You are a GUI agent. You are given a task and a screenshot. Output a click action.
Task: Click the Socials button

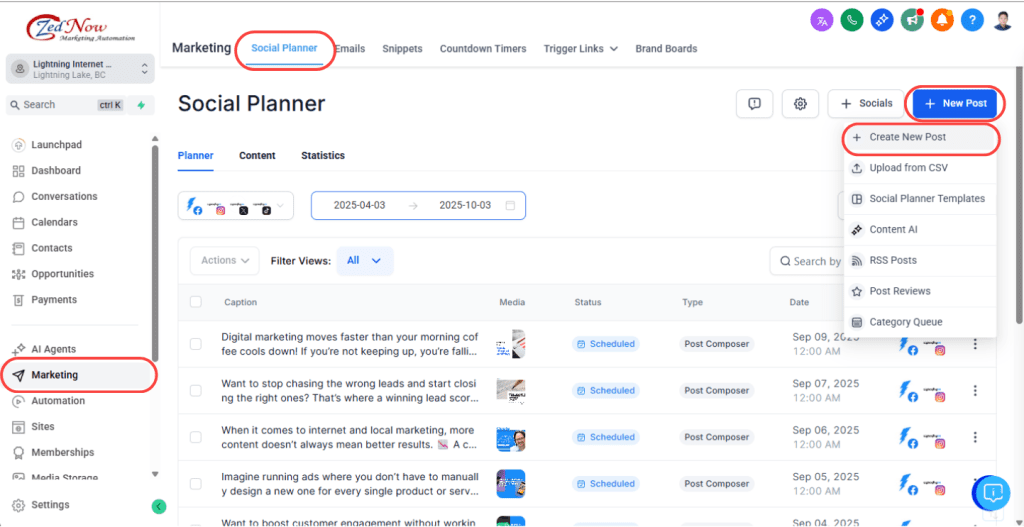pos(866,103)
